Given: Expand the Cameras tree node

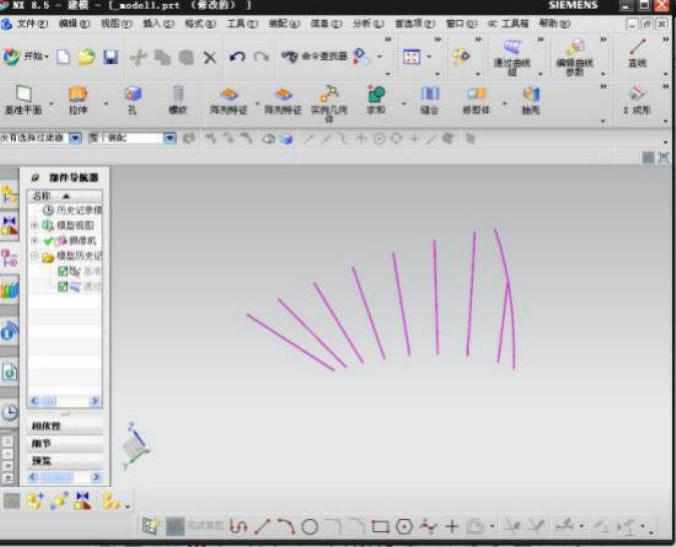Looking at the screenshot, I should click(34, 241).
